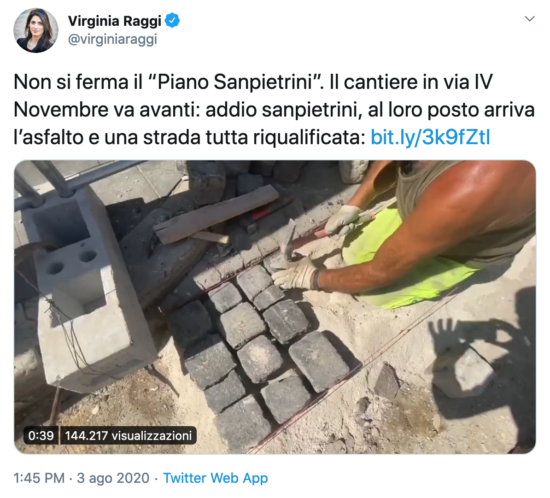Open the tweet options chevron menu
Viewport: 550px width, 498px height.
pyautogui.click(x=529, y=19)
